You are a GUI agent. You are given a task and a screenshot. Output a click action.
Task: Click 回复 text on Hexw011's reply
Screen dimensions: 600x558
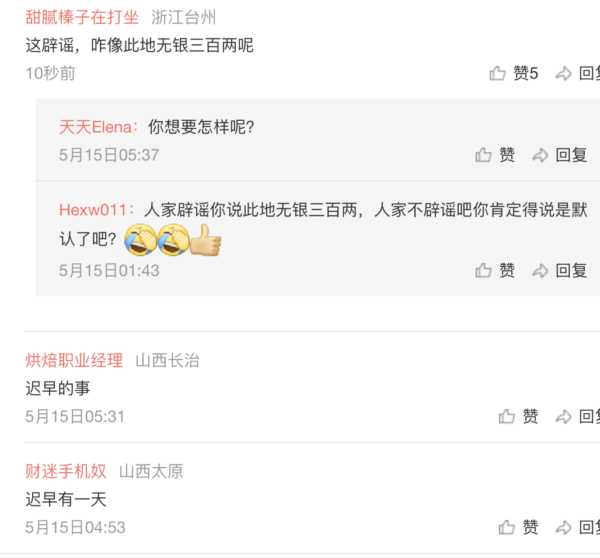point(571,271)
